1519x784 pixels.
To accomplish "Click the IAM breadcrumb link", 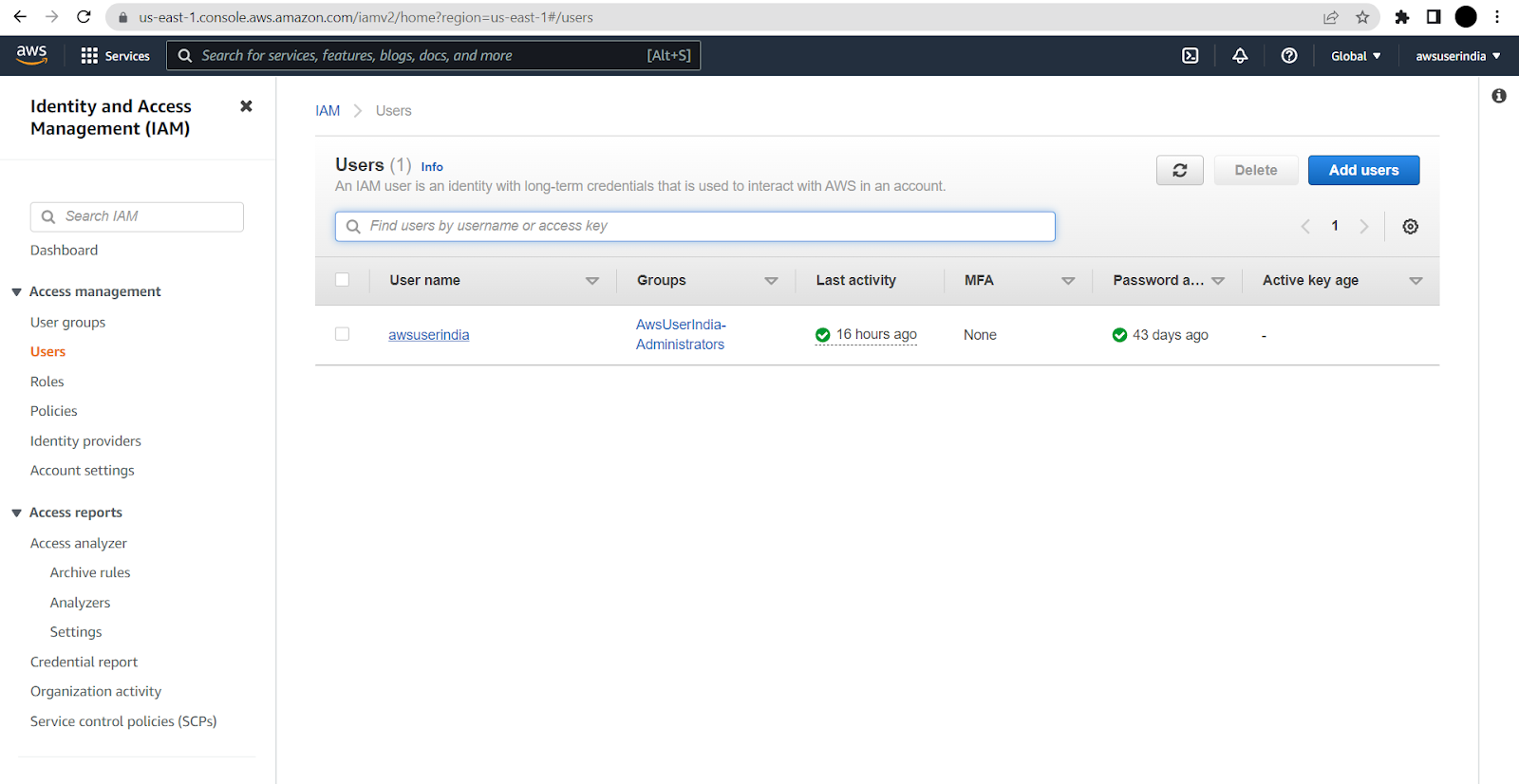I will 328,111.
